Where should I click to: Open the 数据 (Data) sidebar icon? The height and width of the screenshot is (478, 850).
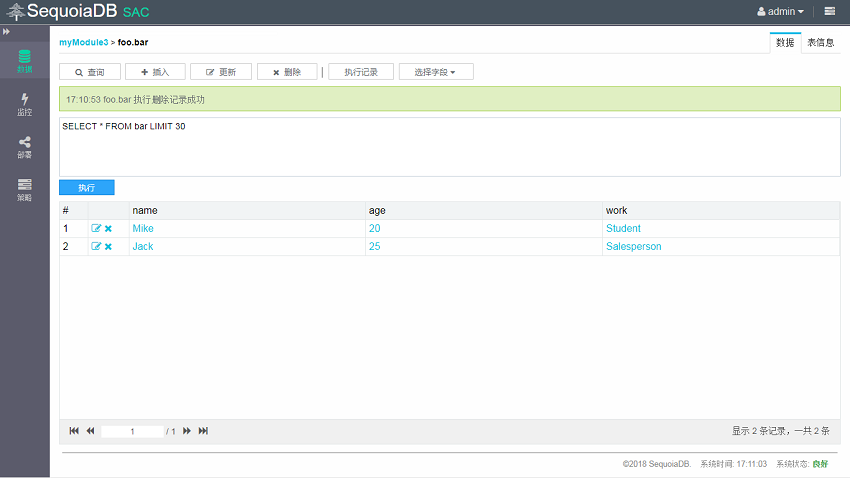tap(24, 61)
